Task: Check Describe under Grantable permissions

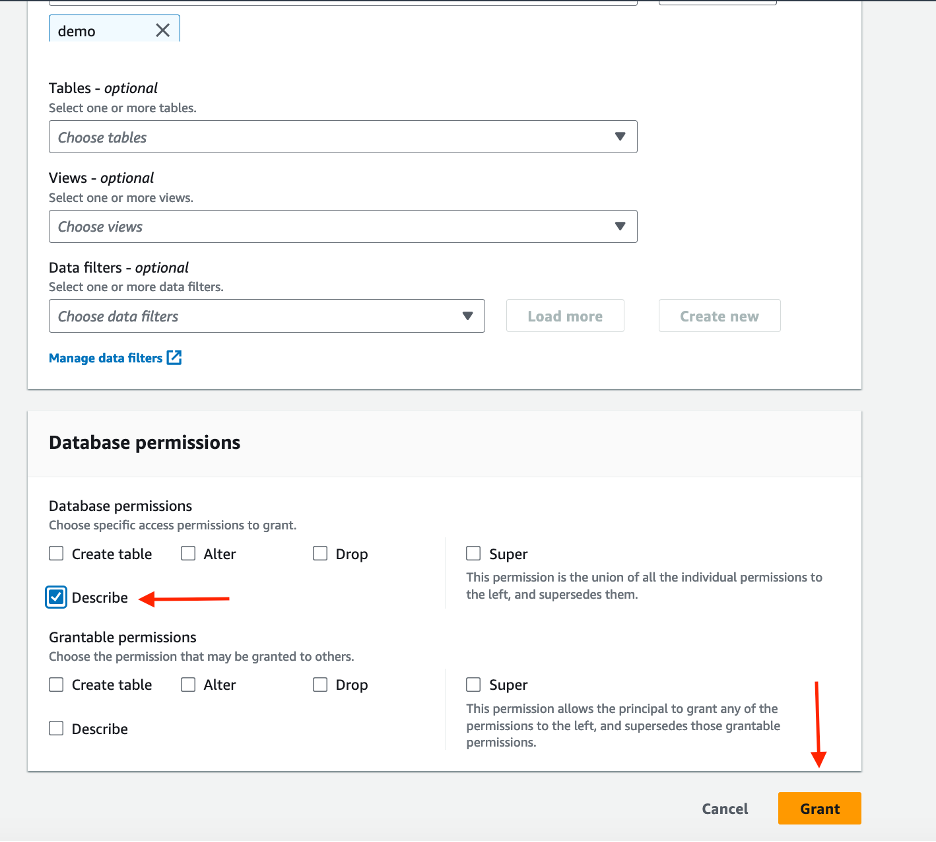Action: coord(56,728)
